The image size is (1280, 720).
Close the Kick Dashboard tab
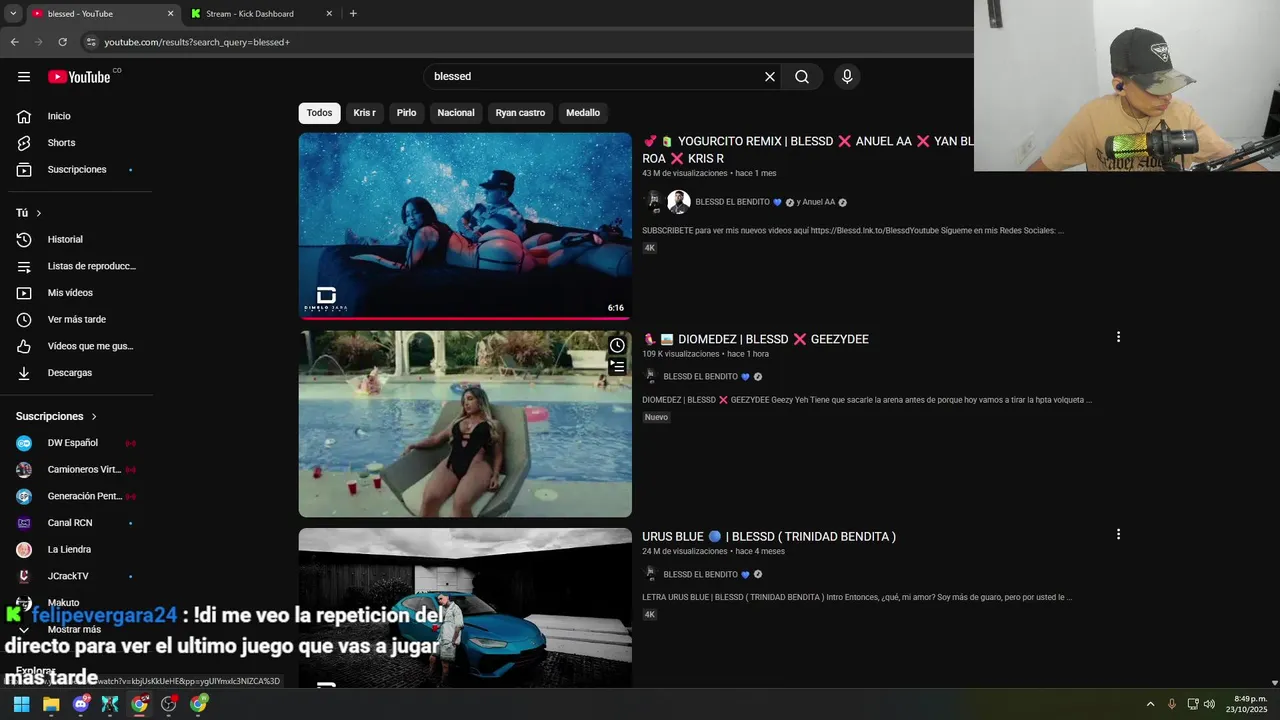coord(329,14)
